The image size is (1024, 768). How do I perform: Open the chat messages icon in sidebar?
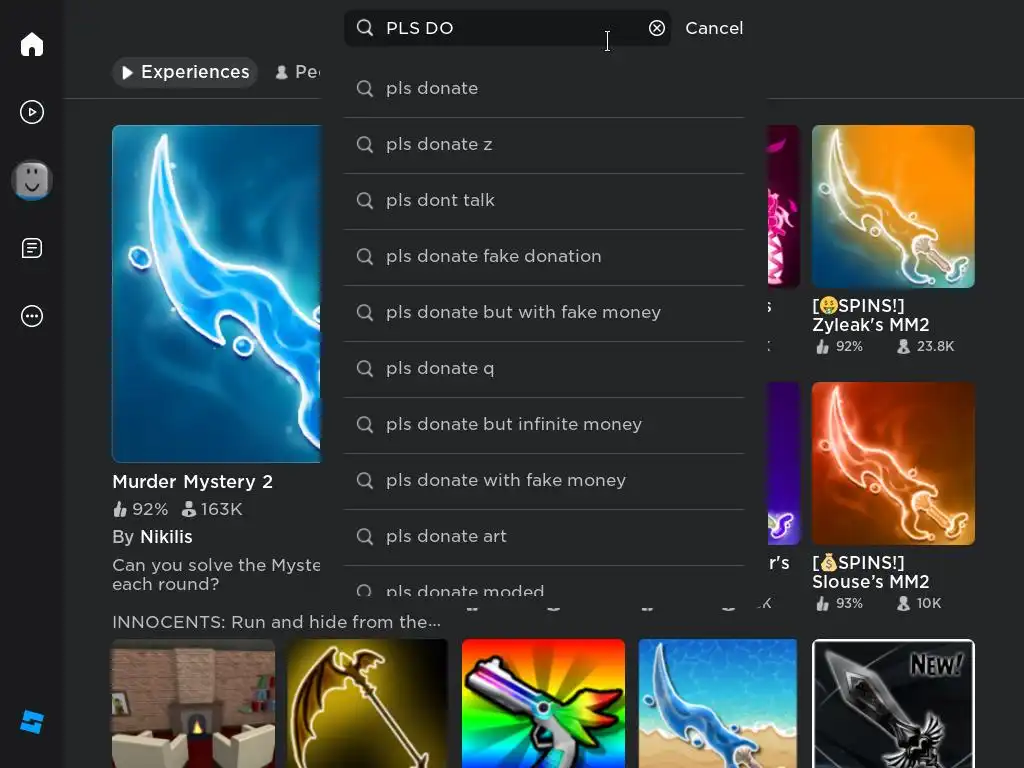[31, 248]
